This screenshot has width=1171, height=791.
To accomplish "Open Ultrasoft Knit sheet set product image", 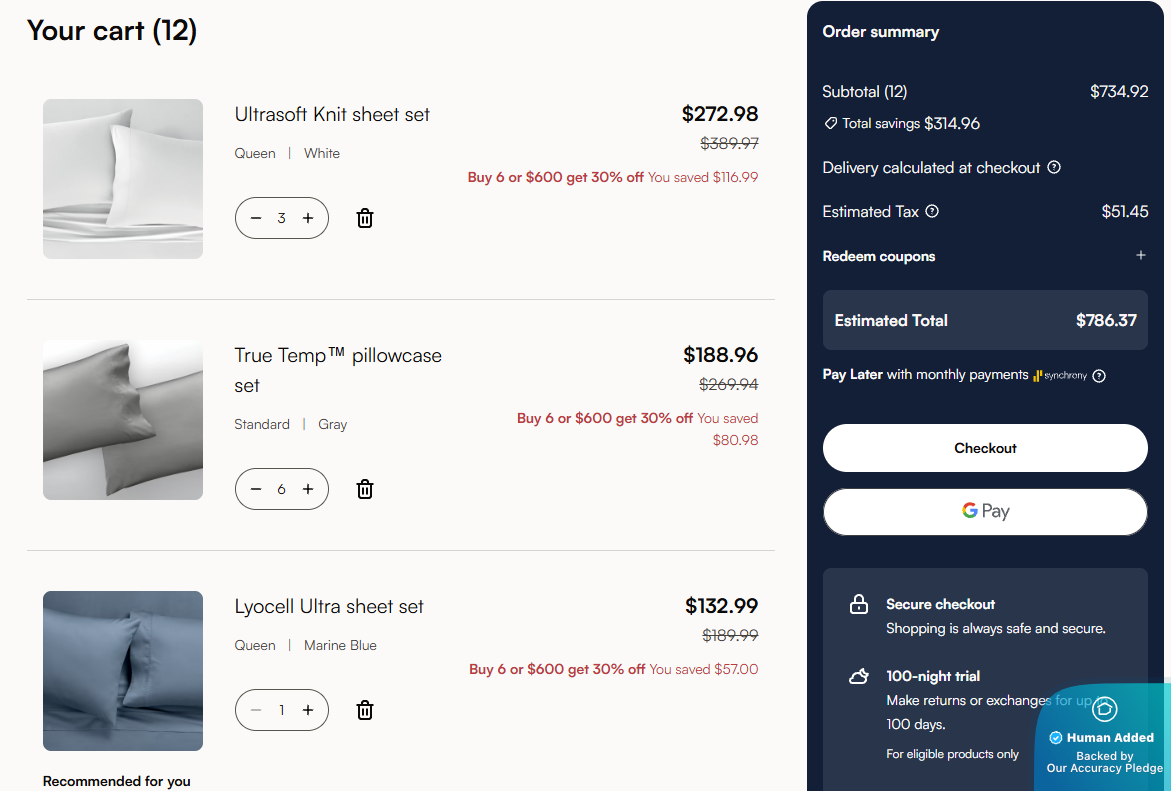I will pyautogui.click(x=123, y=179).
